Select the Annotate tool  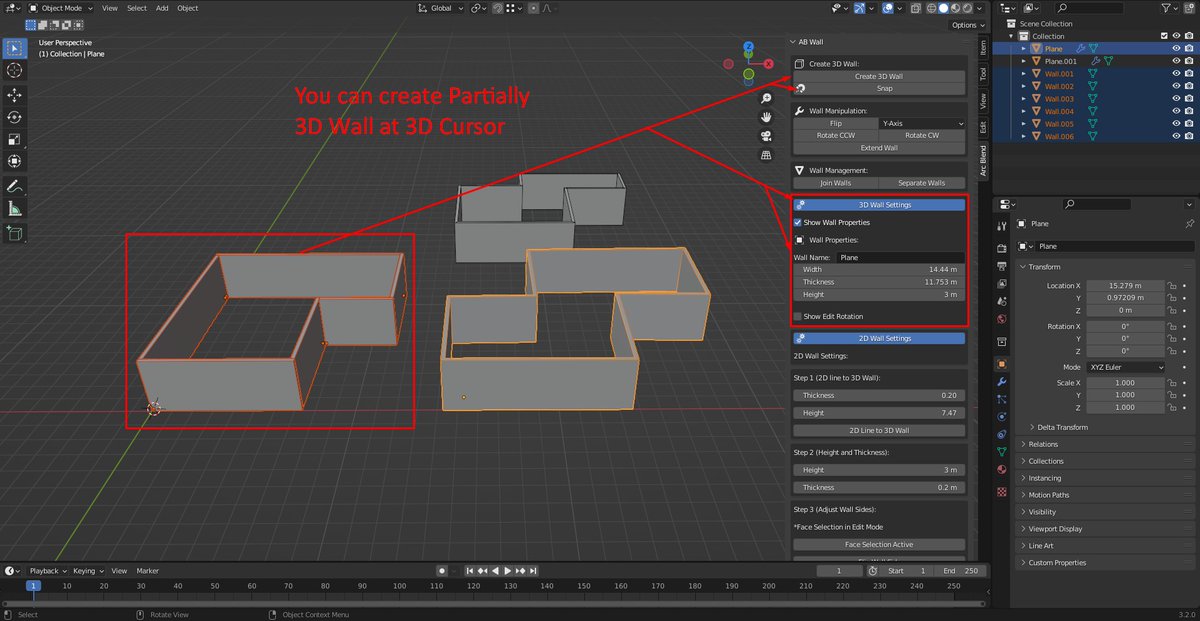15,187
